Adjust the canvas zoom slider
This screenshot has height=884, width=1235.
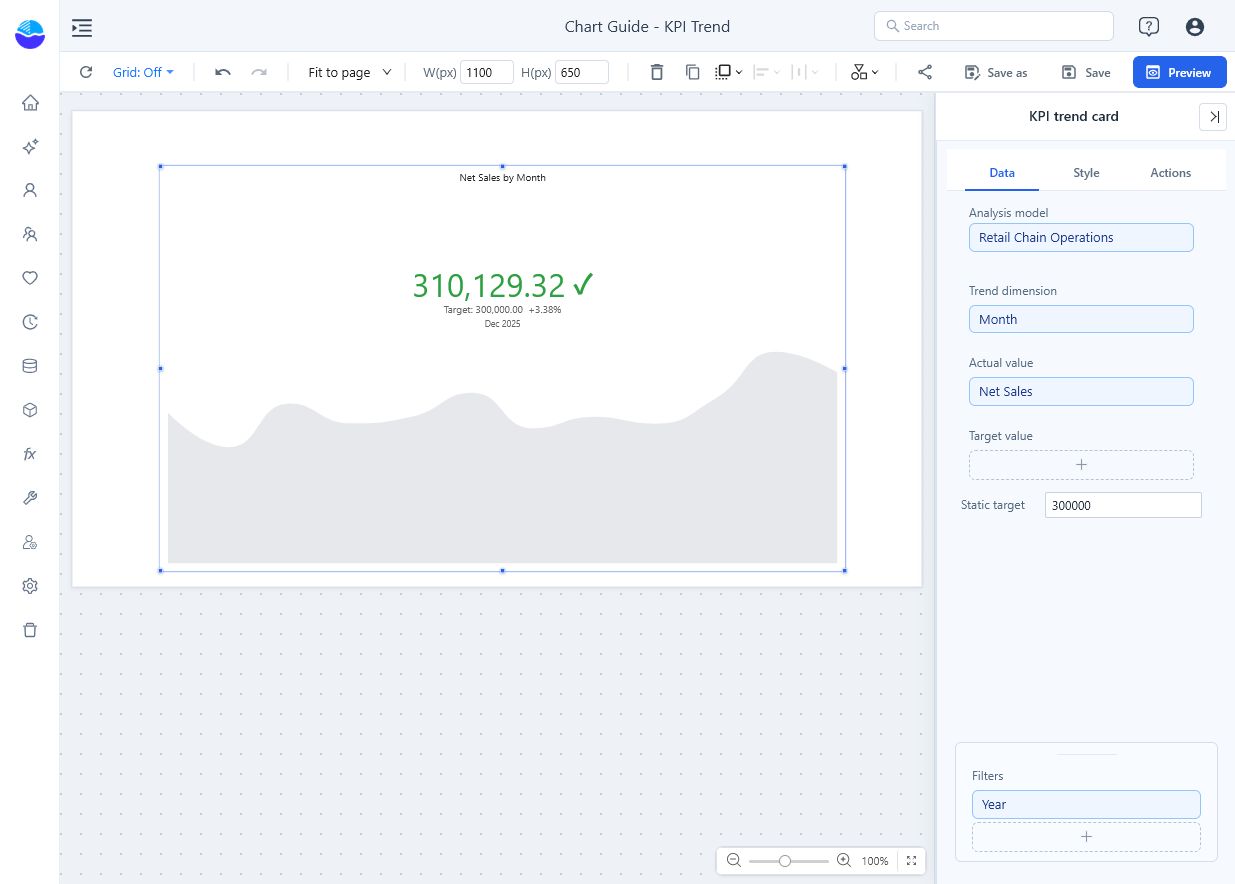coord(785,860)
